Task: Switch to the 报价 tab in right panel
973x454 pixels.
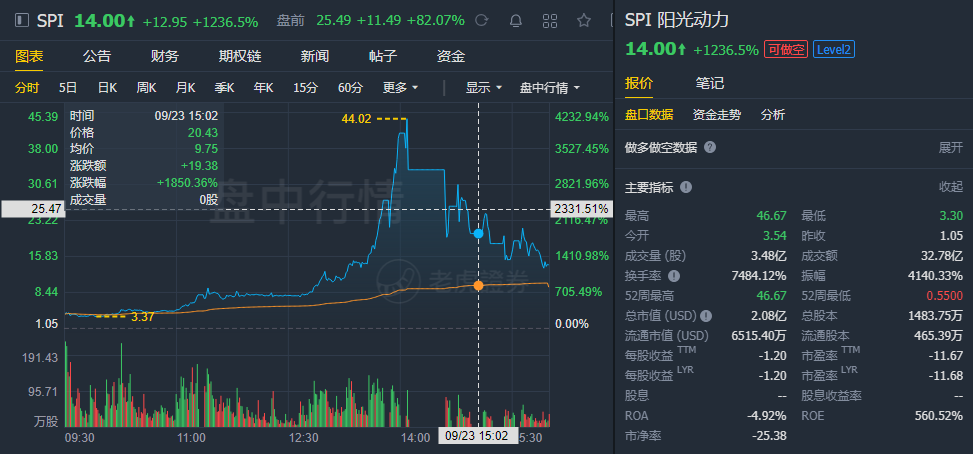Action: tap(639, 83)
